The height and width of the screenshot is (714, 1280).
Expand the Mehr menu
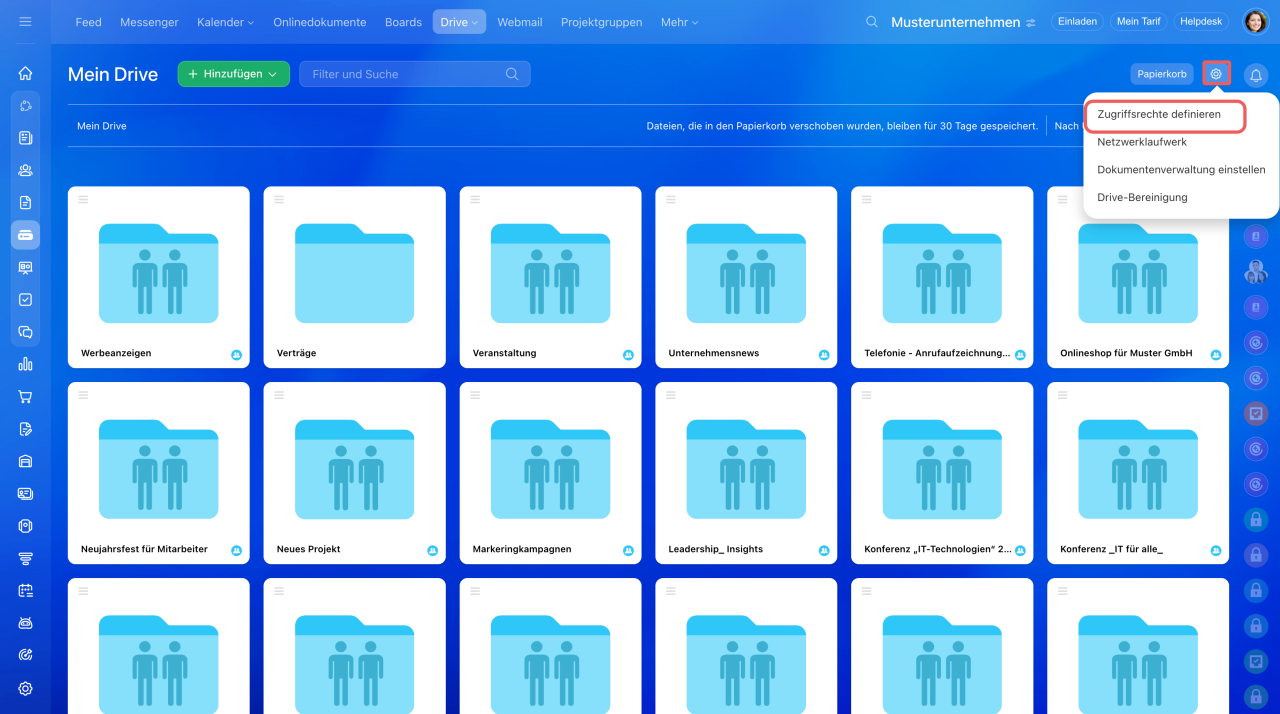pyautogui.click(x=680, y=22)
